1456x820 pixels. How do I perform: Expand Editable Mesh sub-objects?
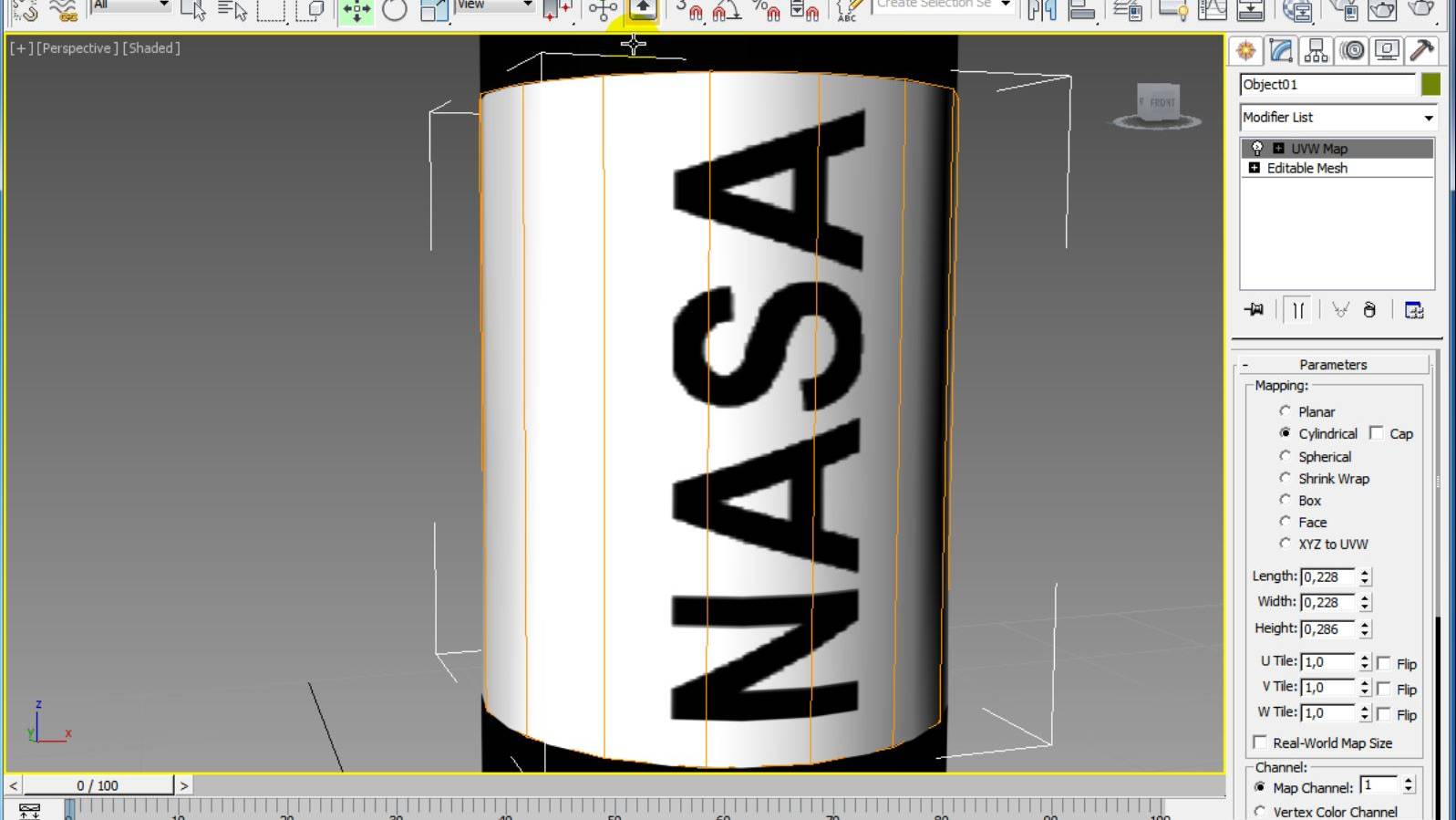(x=1255, y=169)
